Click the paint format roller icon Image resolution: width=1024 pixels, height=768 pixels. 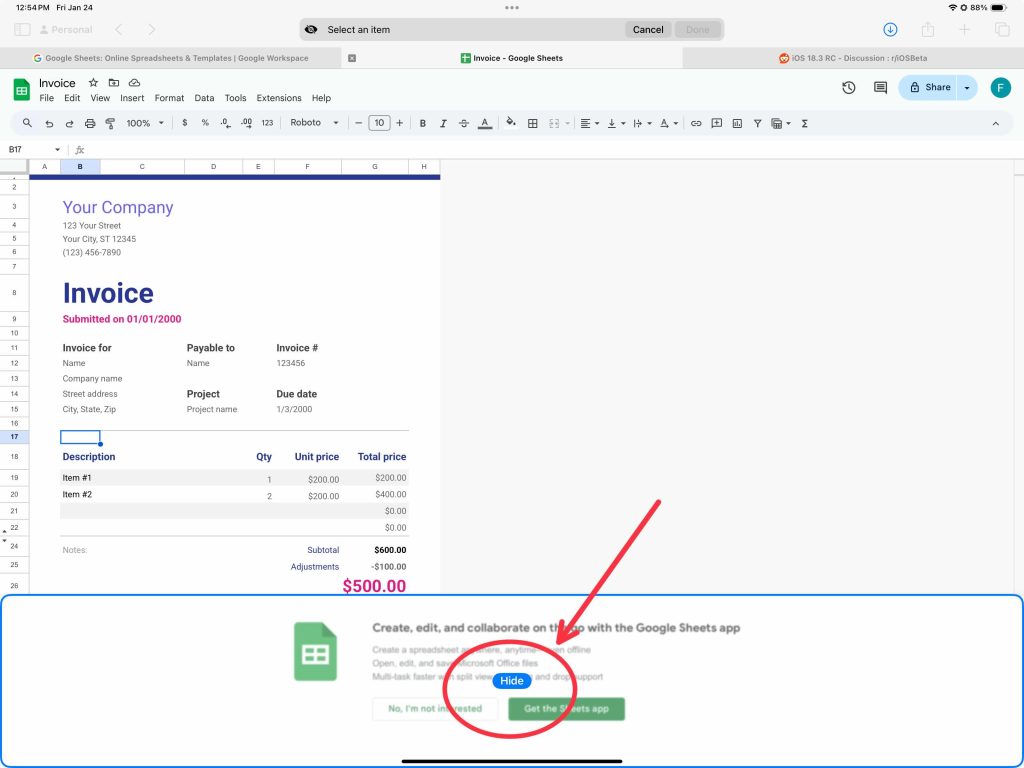tap(110, 123)
